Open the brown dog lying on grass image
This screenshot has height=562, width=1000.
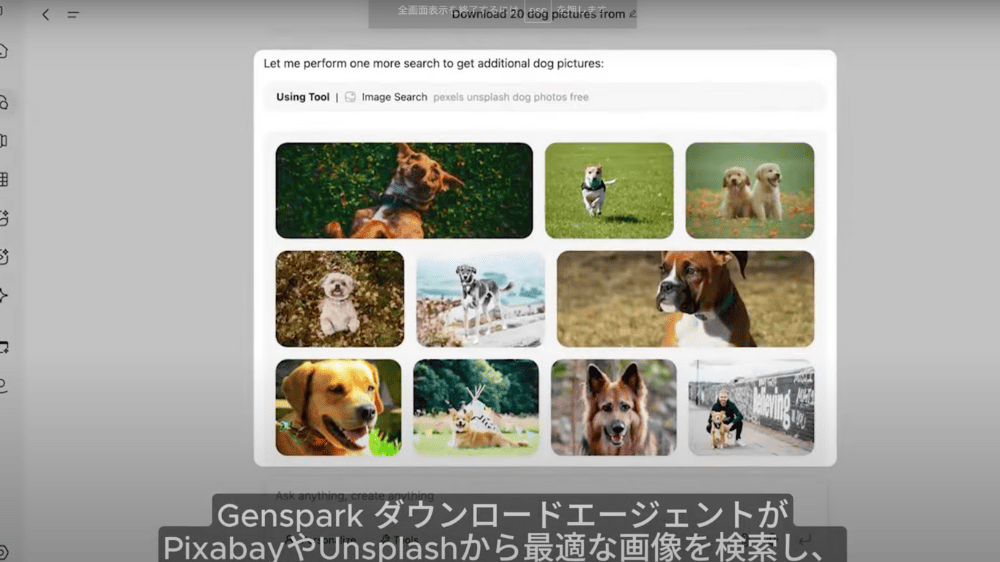[404, 191]
